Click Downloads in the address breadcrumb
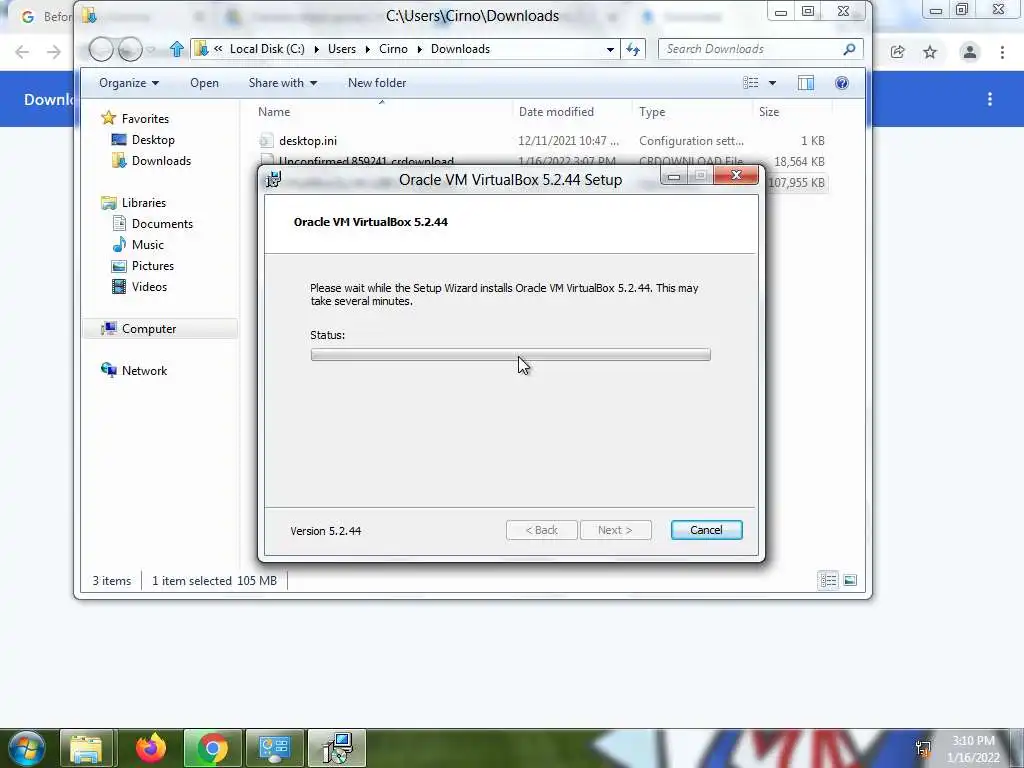 460,49
